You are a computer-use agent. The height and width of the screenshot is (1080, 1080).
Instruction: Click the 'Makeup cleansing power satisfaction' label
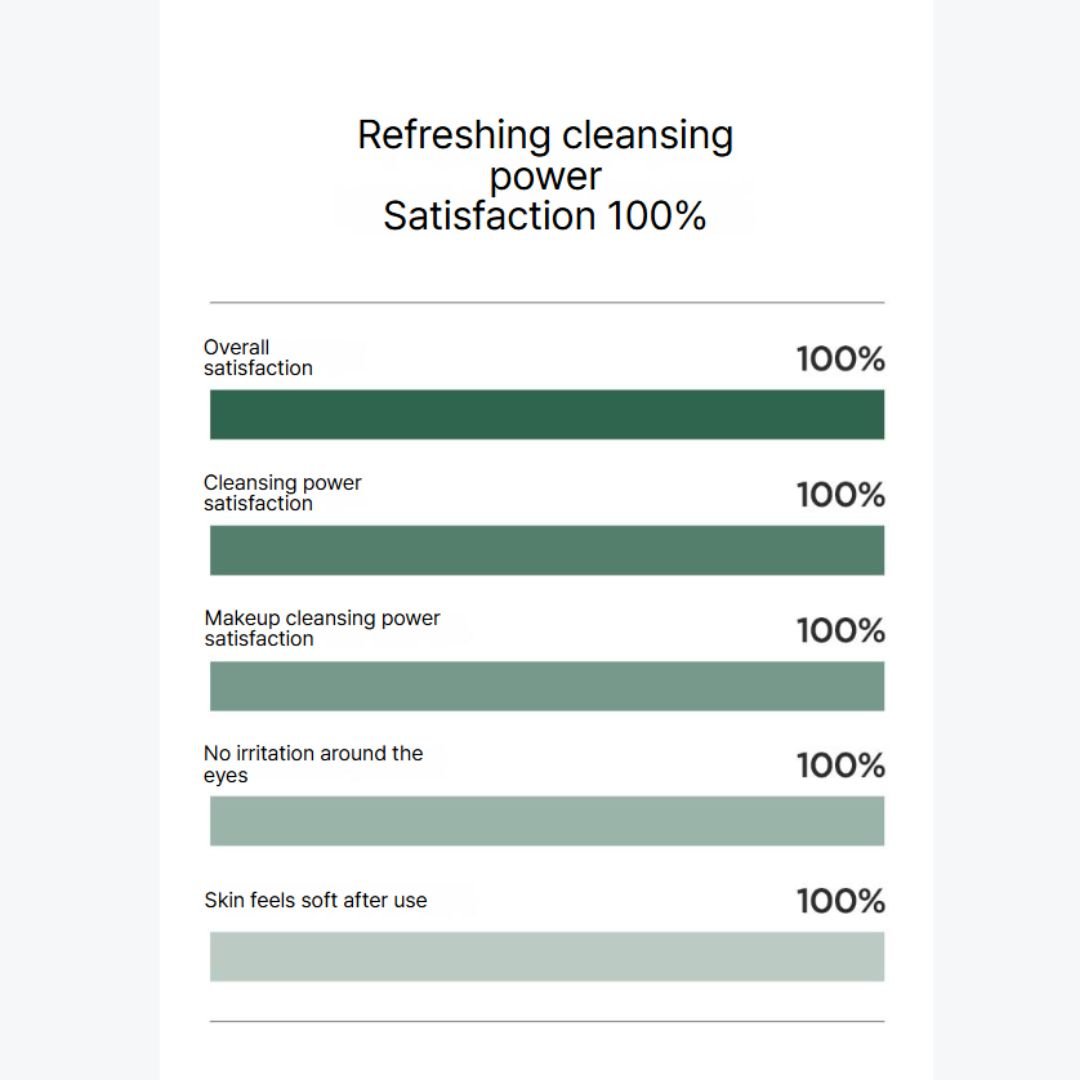pos(322,628)
